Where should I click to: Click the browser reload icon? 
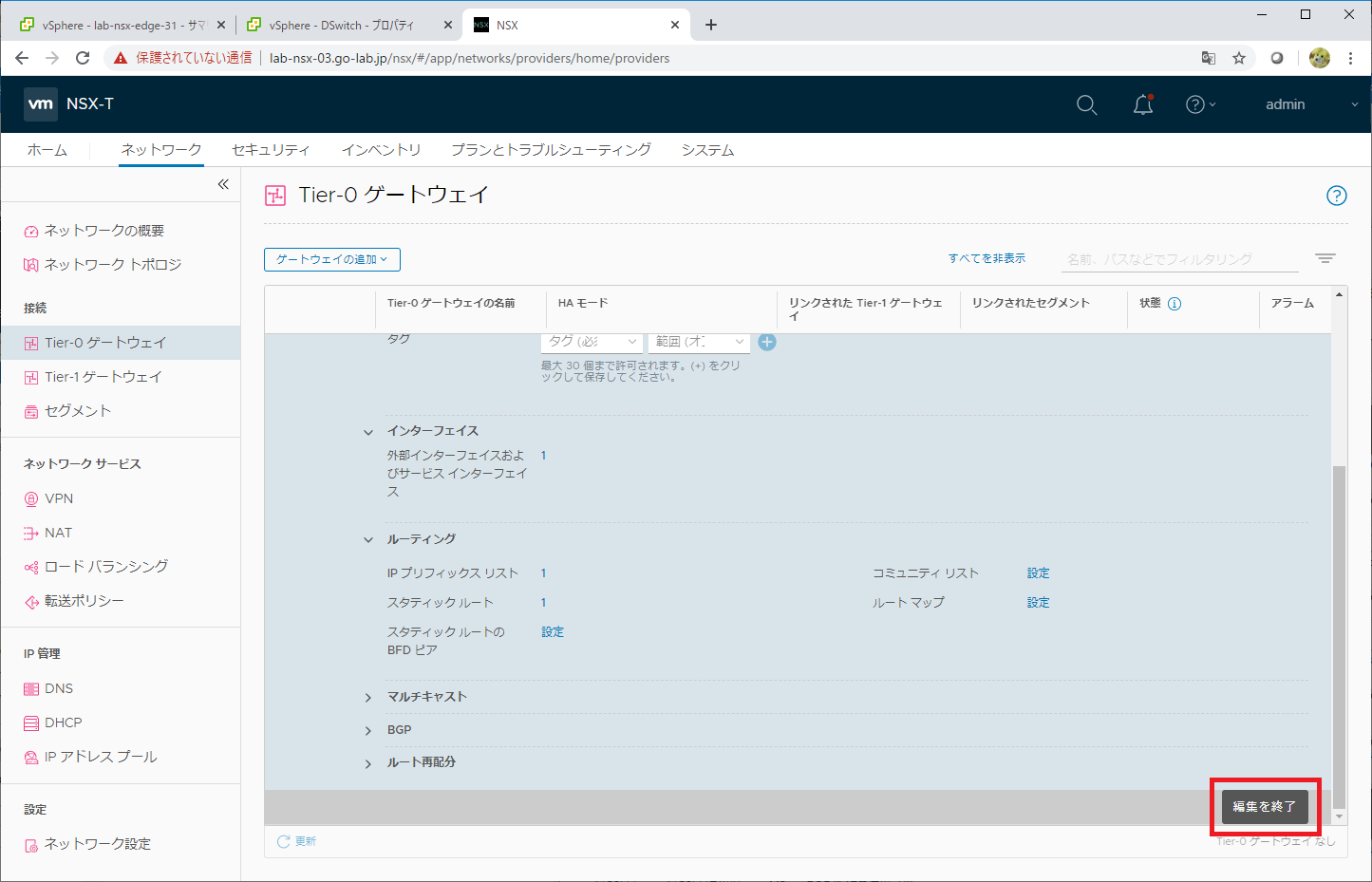coord(83,58)
